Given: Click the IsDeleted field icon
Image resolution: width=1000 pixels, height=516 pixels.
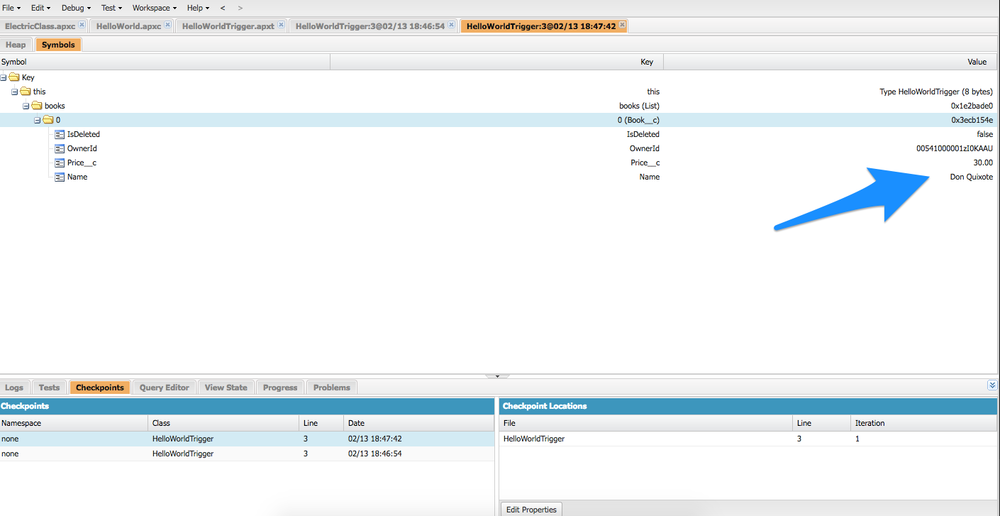Looking at the screenshot, I should 59,135.
